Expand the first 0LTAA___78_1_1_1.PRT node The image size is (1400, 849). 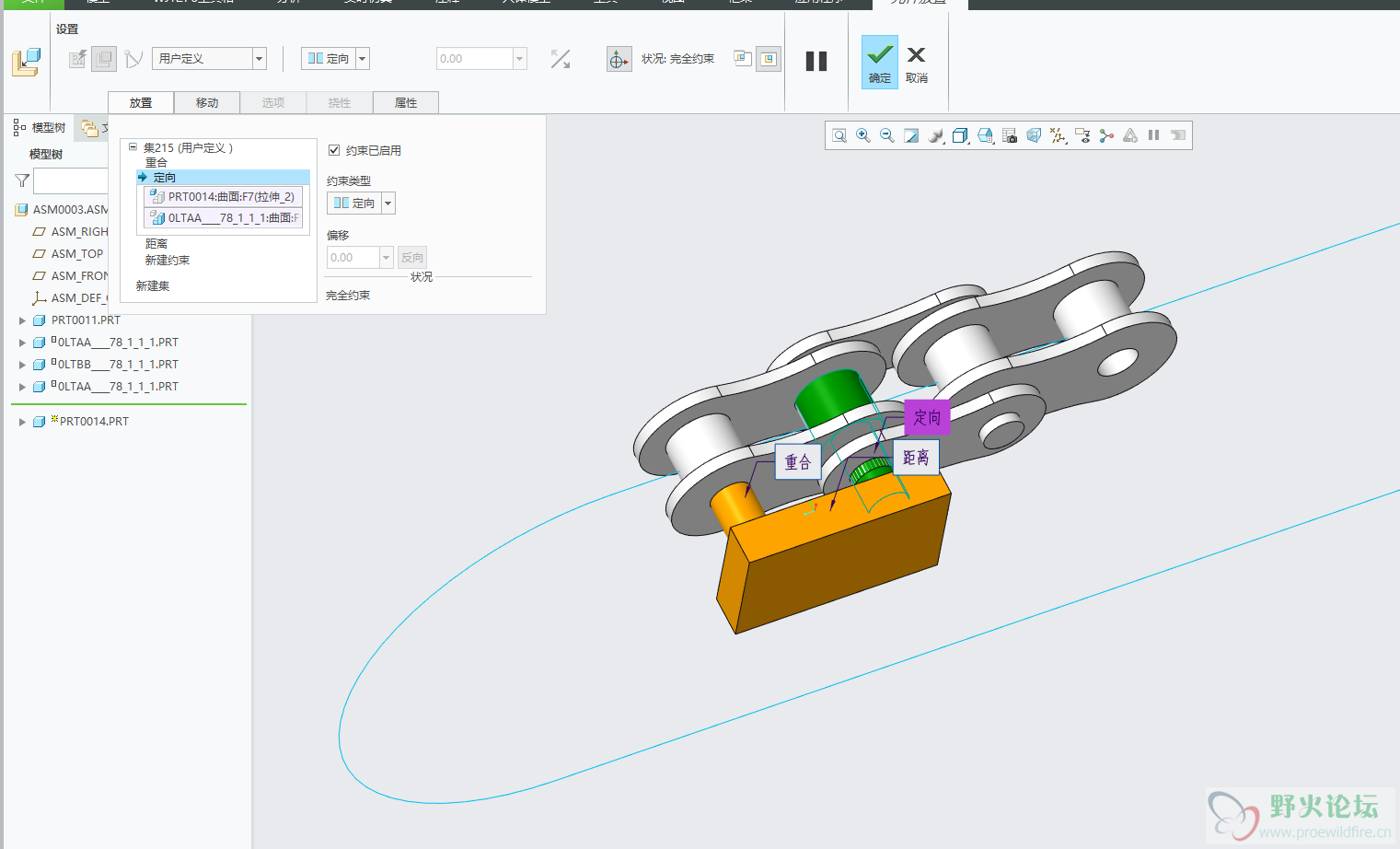(22, 343)
